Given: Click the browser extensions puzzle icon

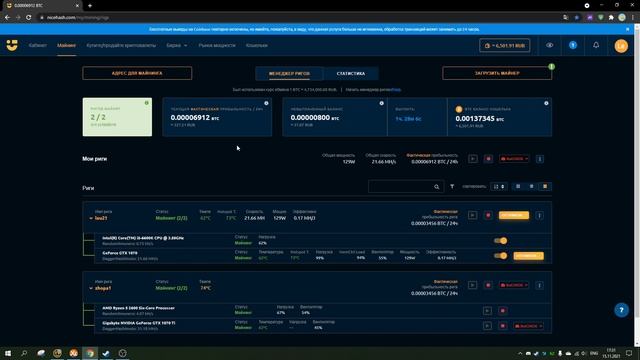Looking at the screenshot, I should click(611, 18).
